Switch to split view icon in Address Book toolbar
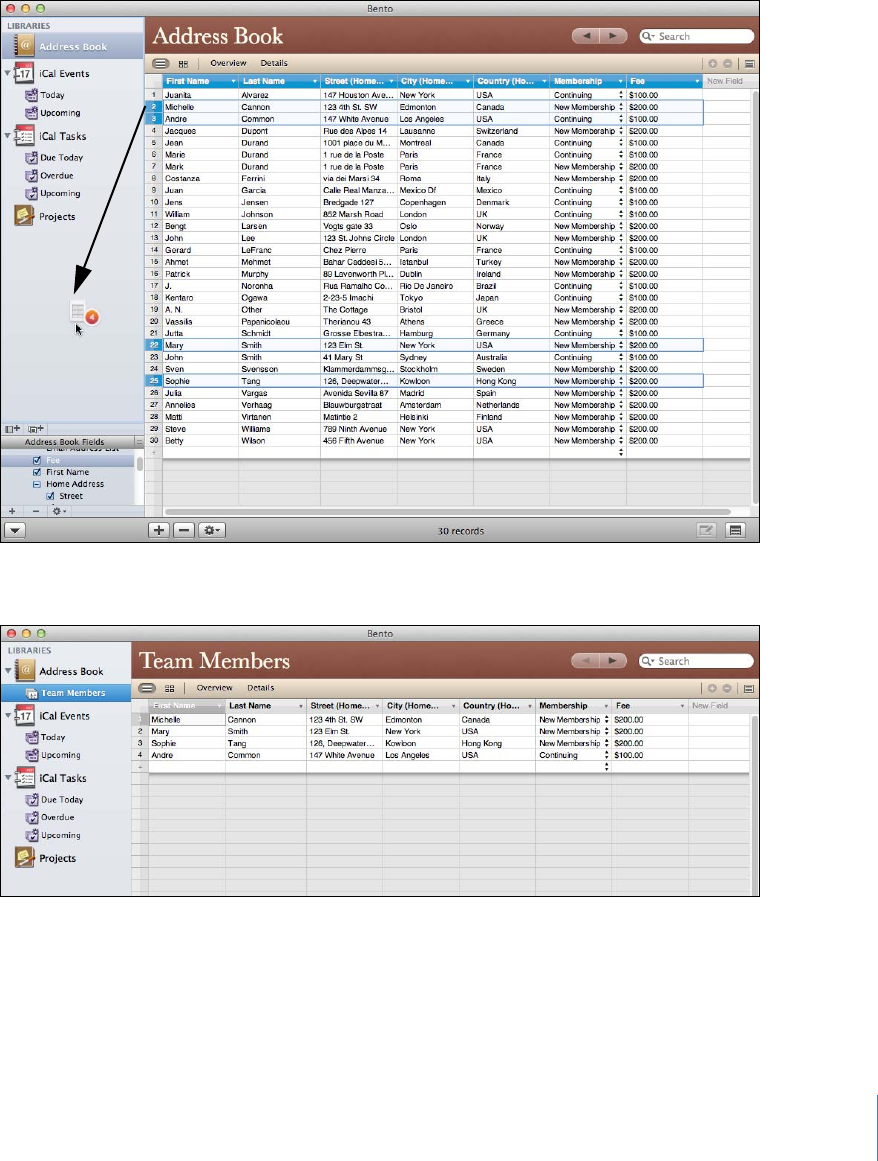This screenshot has width=878, height=1161. click(x=183, y=64)
